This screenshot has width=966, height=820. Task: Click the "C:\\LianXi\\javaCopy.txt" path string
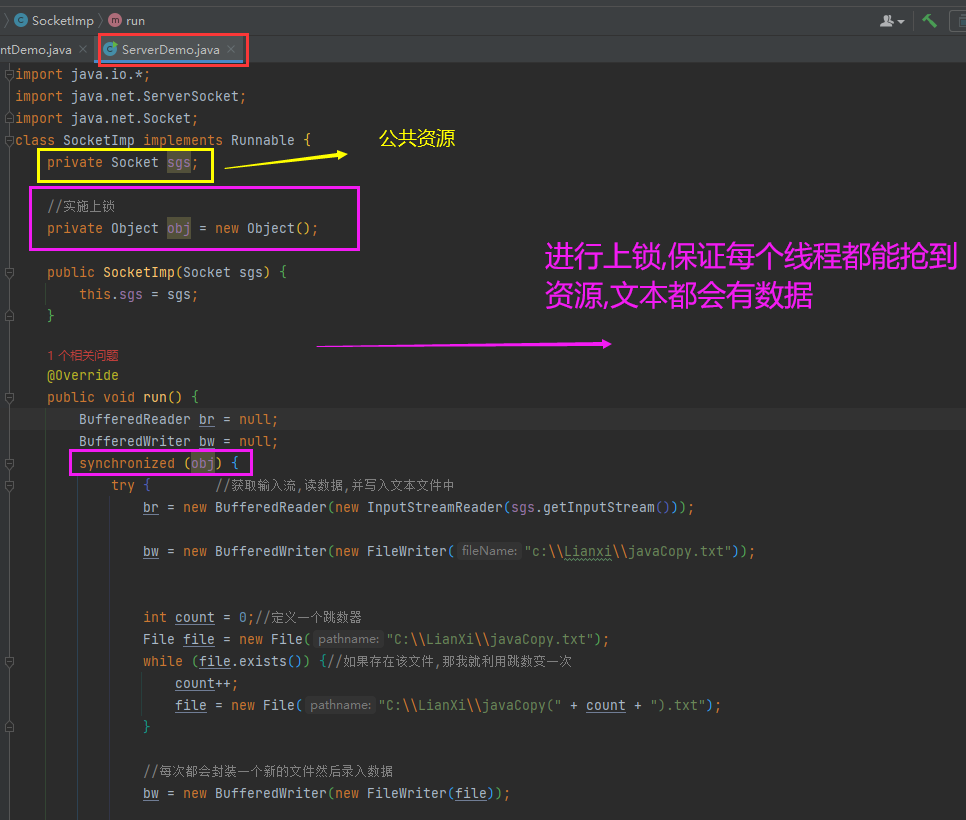[490, 639]
